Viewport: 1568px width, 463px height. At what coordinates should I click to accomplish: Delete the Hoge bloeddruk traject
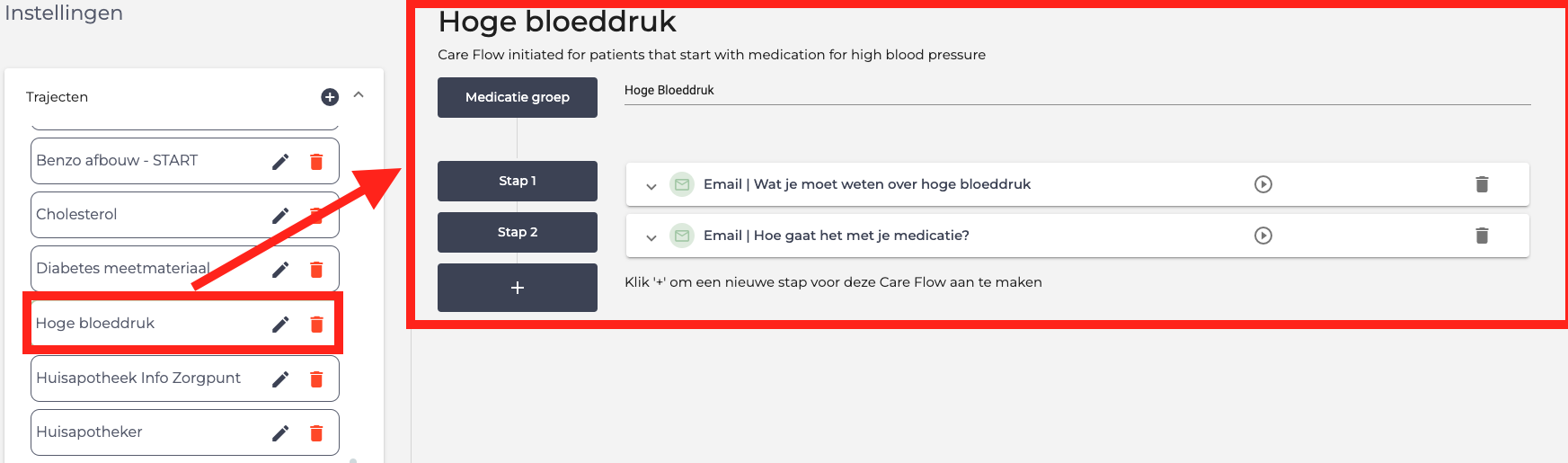[x=316, y=325]
